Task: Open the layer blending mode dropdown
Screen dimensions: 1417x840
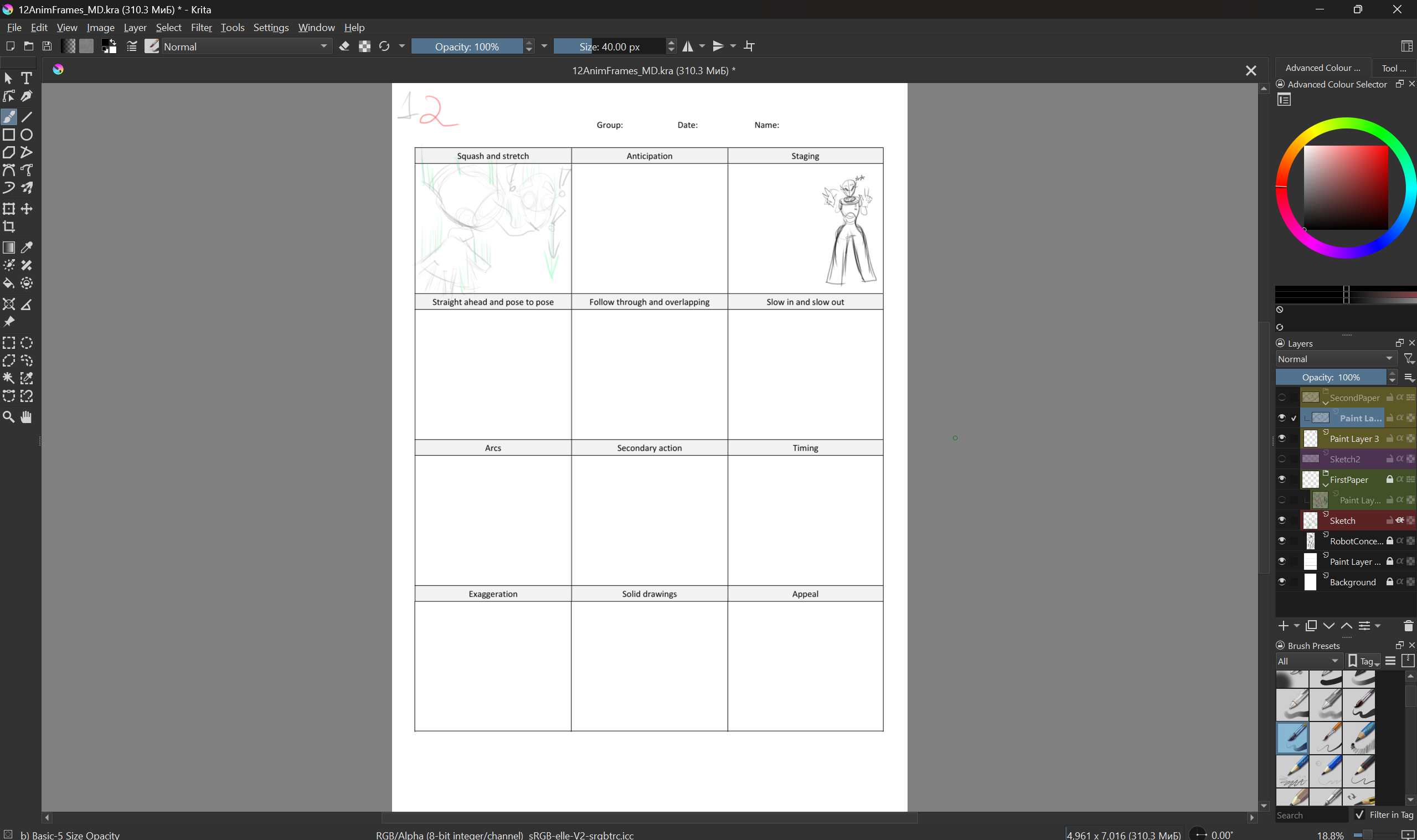Action: 1336,359
